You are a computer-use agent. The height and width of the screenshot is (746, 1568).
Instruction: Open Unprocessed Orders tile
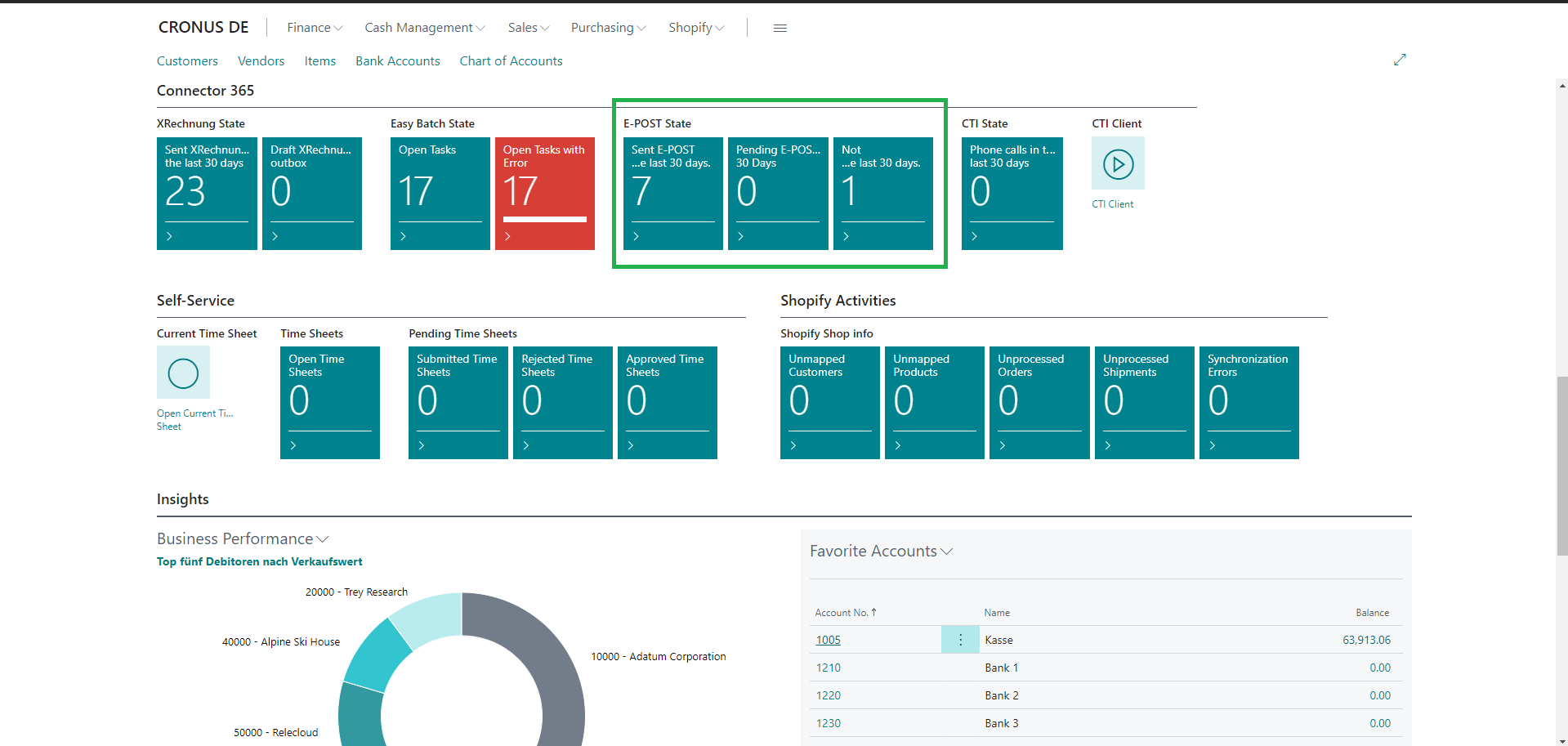pyautogui.click(x=1039, y=402)
